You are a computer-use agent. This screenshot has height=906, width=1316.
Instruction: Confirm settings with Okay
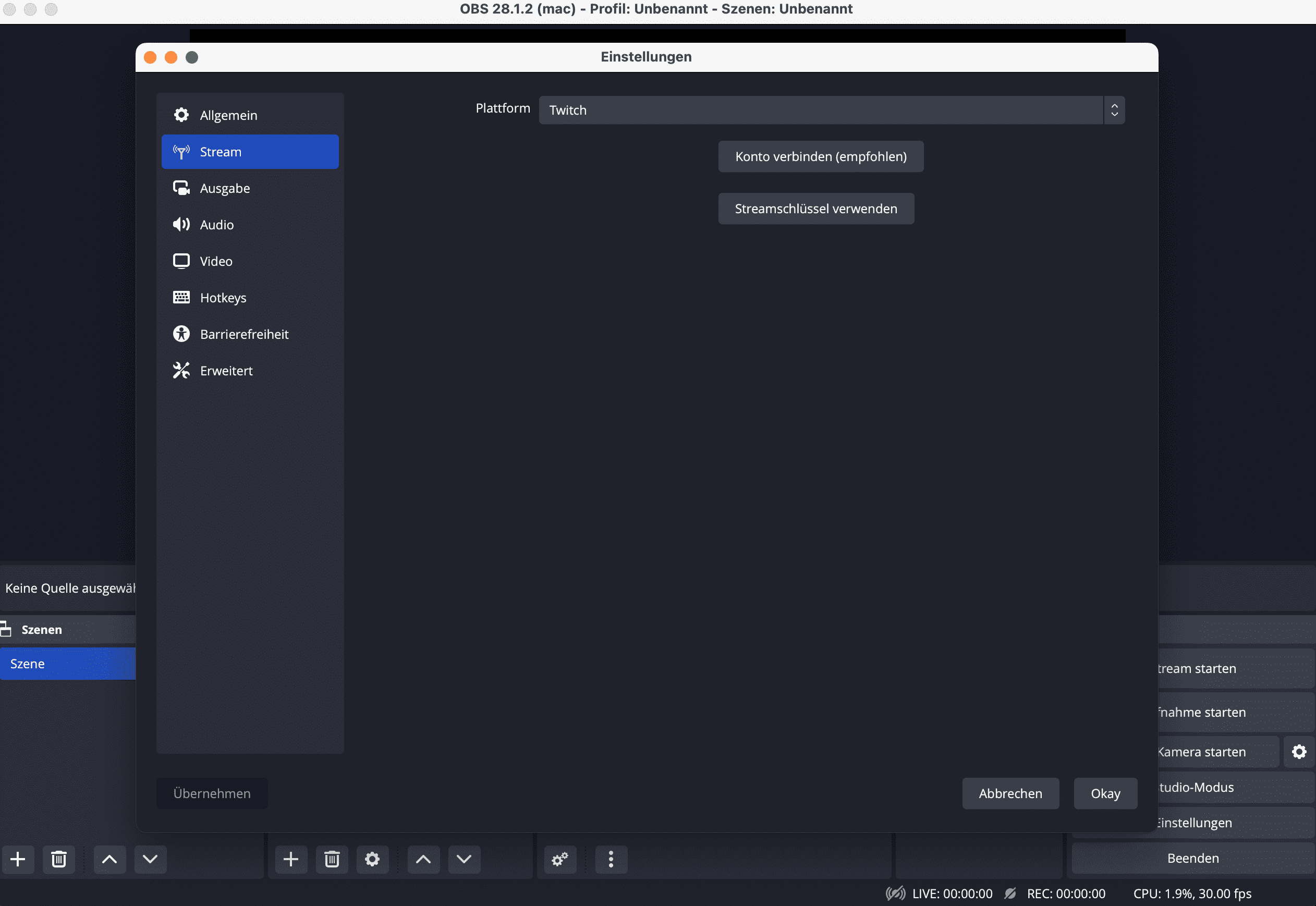[1105, 793]
